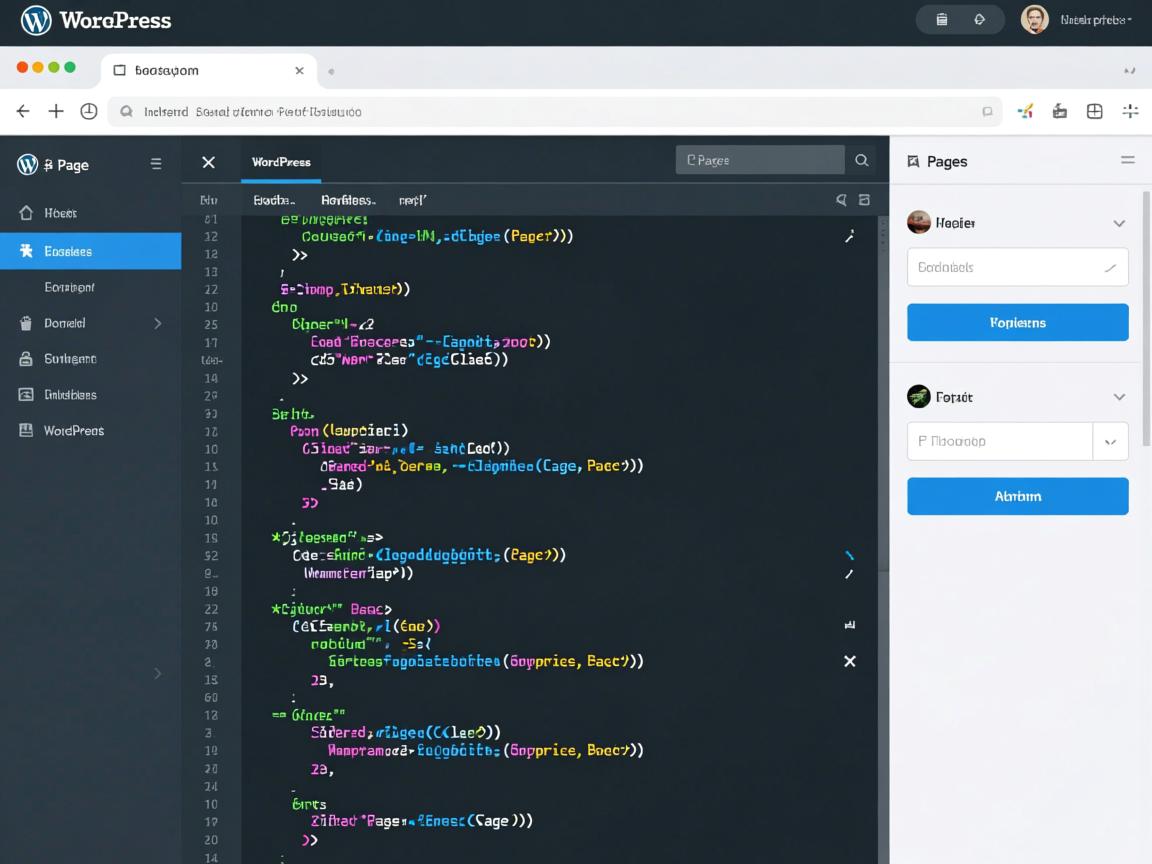
Task: Click the browser address bar
Action: [550, 112]
